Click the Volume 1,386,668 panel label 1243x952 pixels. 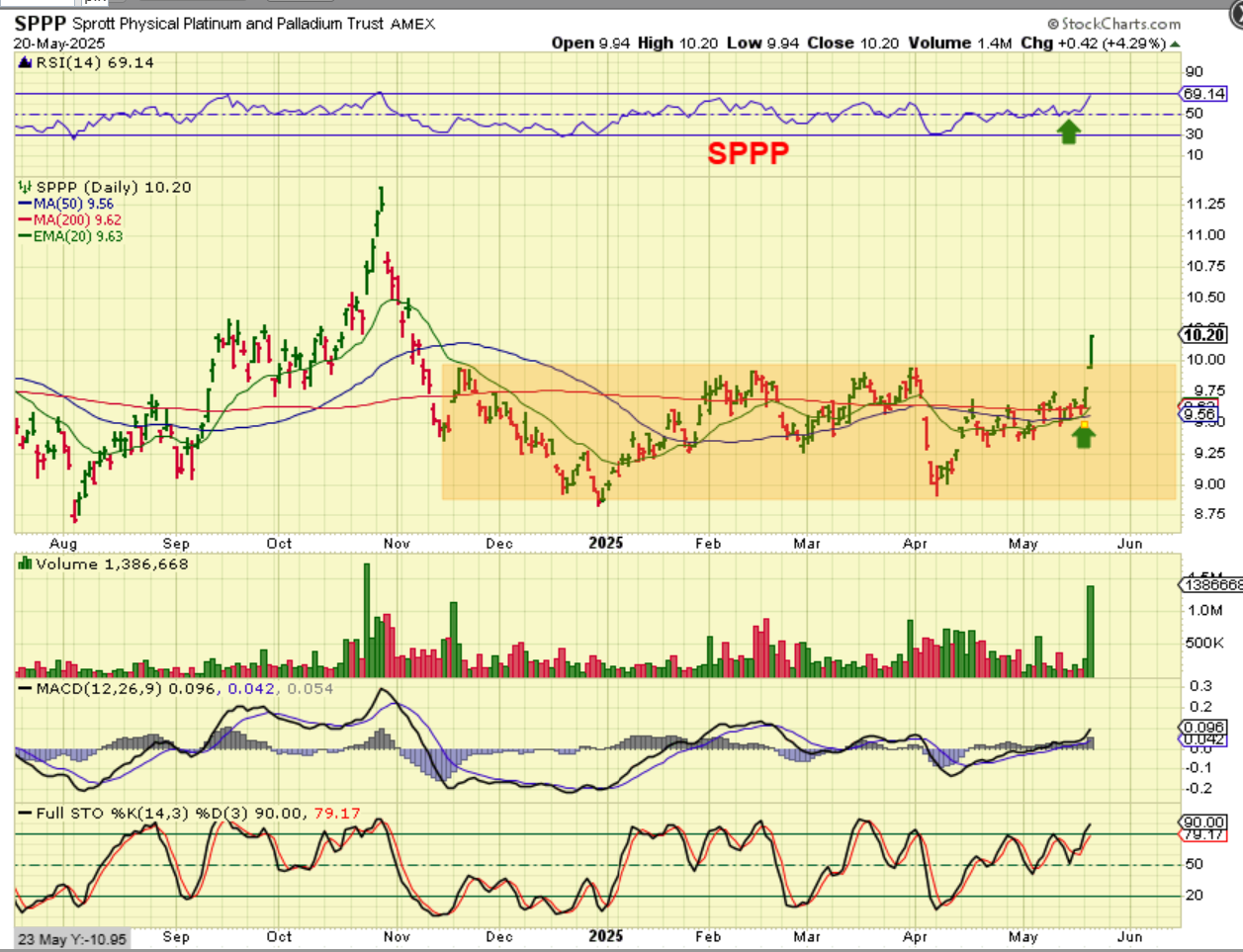click(112, 564)
